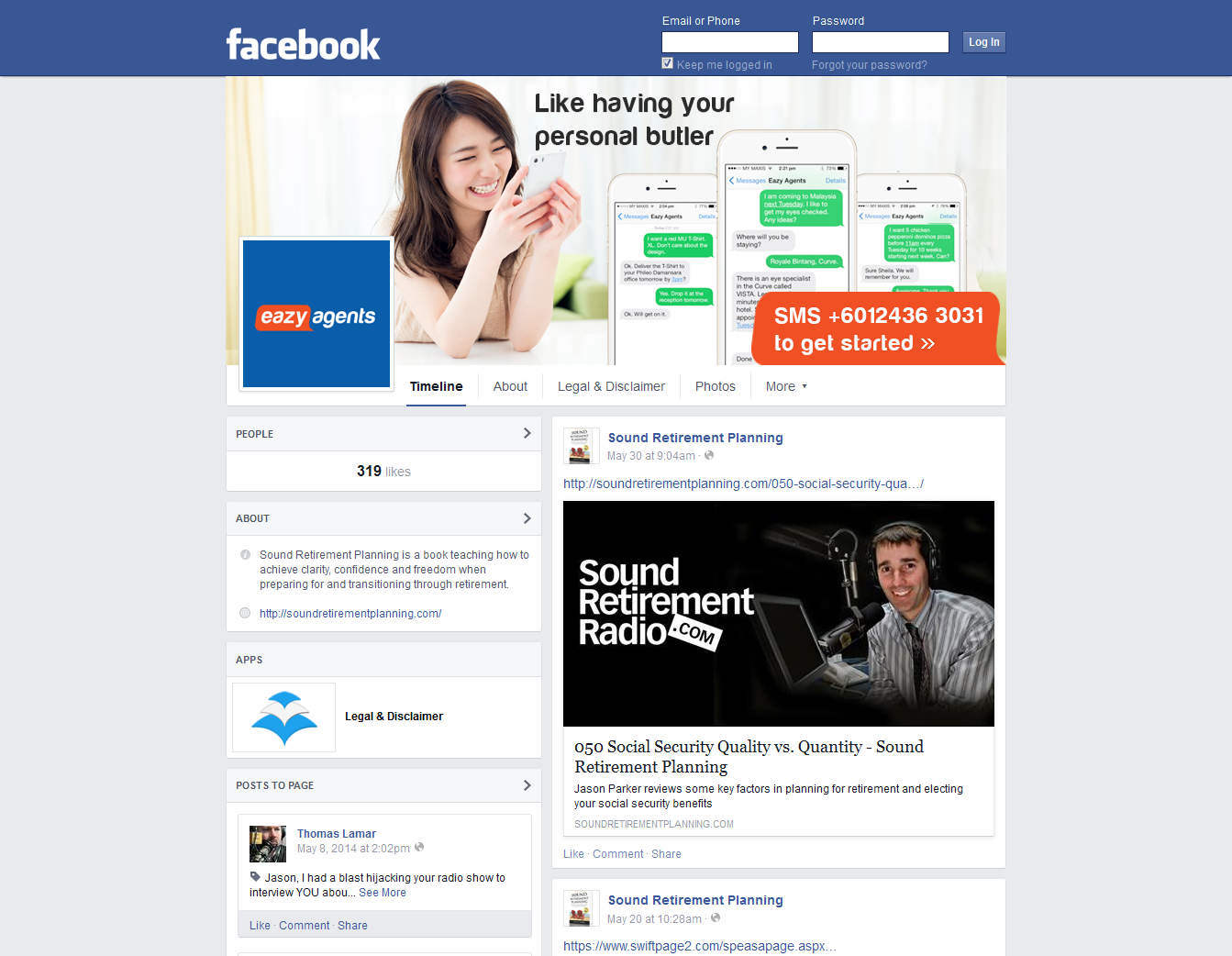Click Sound Retirement Planning avatar on May 30 post
Screen dimensions: 1232x956
pos(581,446)
